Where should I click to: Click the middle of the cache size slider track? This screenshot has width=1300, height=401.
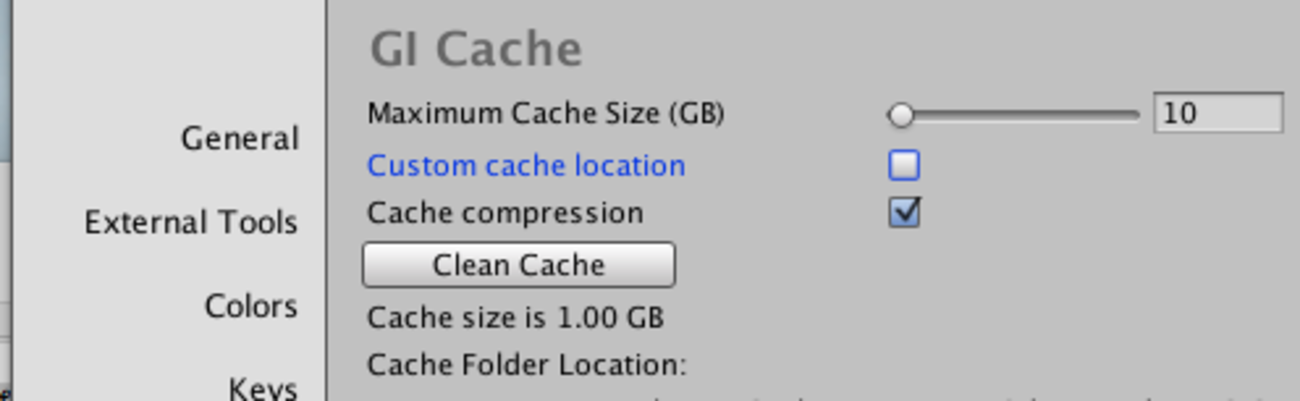(x=1014, y=115)
